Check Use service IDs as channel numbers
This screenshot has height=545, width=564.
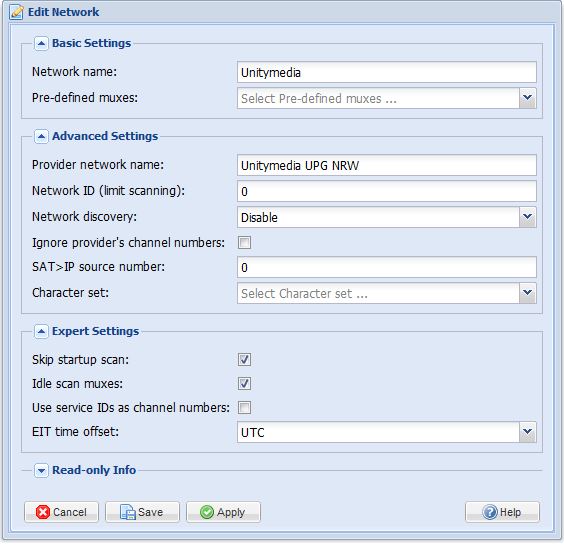pyautogui.click(x=244, y=408)
